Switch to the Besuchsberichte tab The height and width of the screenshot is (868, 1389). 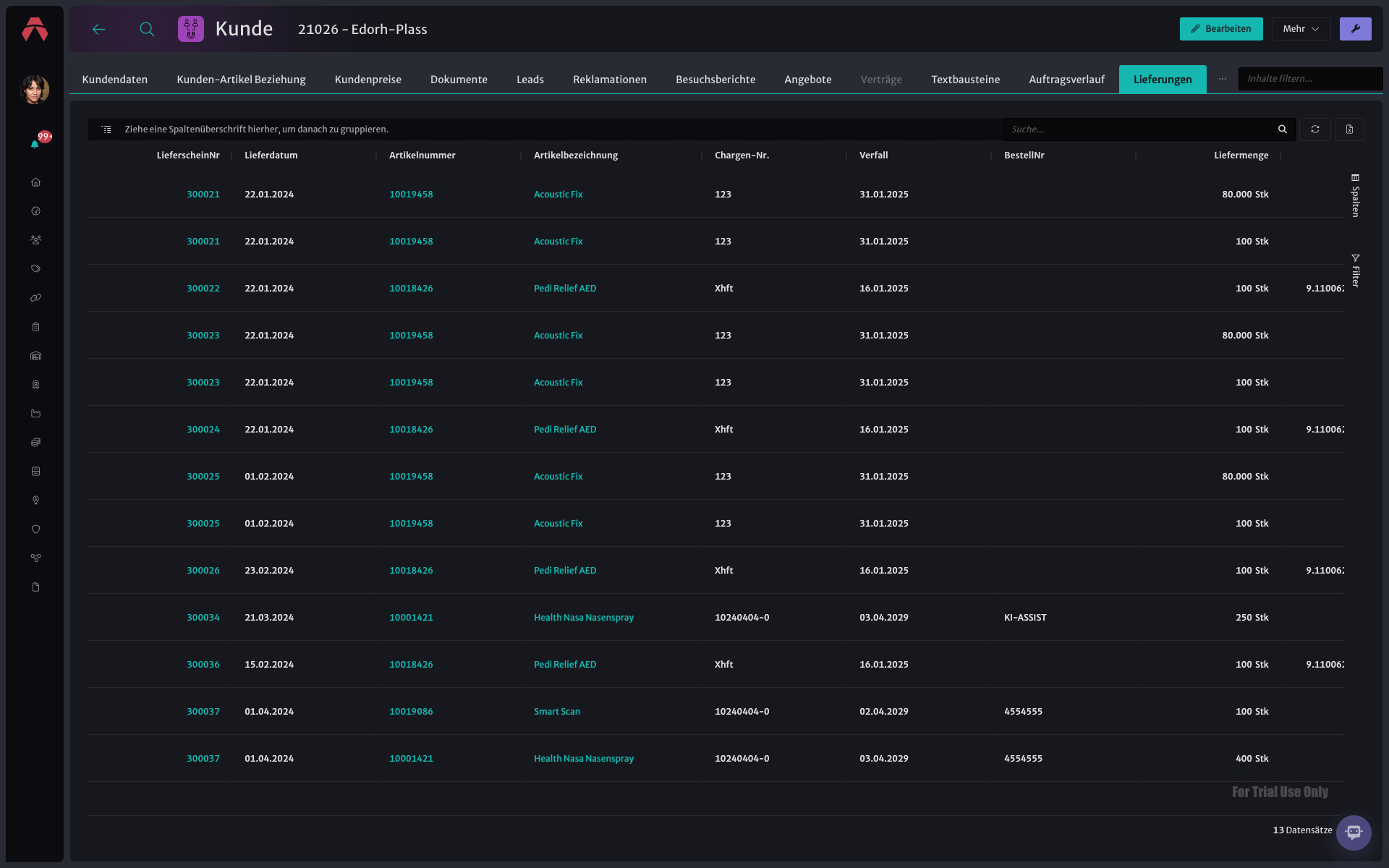pyautogui.click(x=715, y=80)
